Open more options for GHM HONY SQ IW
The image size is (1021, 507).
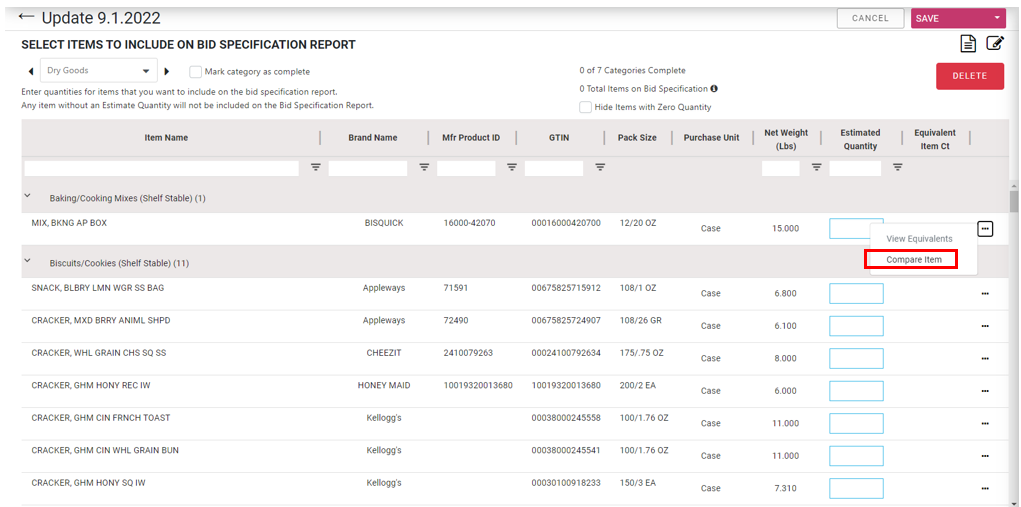pyautogui.click(x=985, y=488)
